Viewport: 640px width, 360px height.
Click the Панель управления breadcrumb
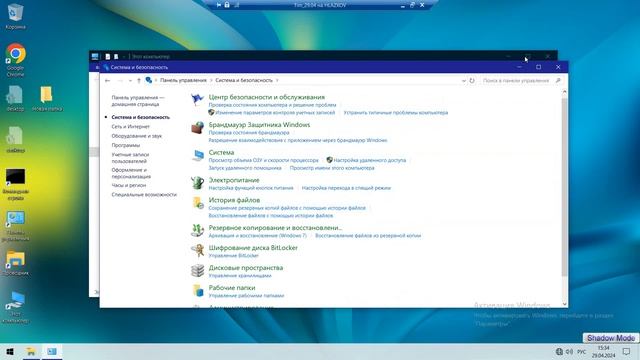pos(183,80)
